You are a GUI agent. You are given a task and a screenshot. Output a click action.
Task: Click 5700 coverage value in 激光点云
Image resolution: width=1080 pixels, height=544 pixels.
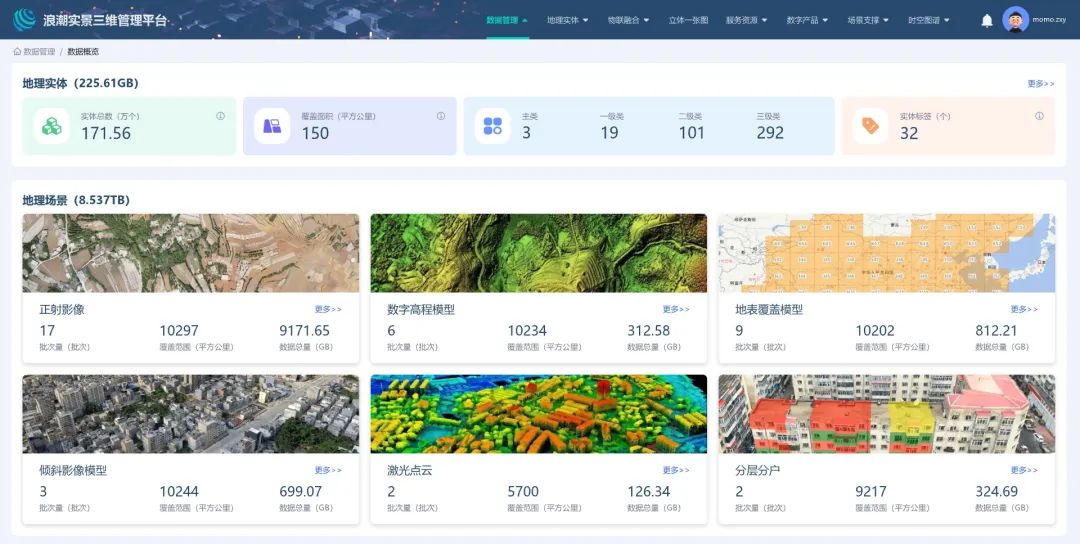pyautogui.click(x=523, y=492)
